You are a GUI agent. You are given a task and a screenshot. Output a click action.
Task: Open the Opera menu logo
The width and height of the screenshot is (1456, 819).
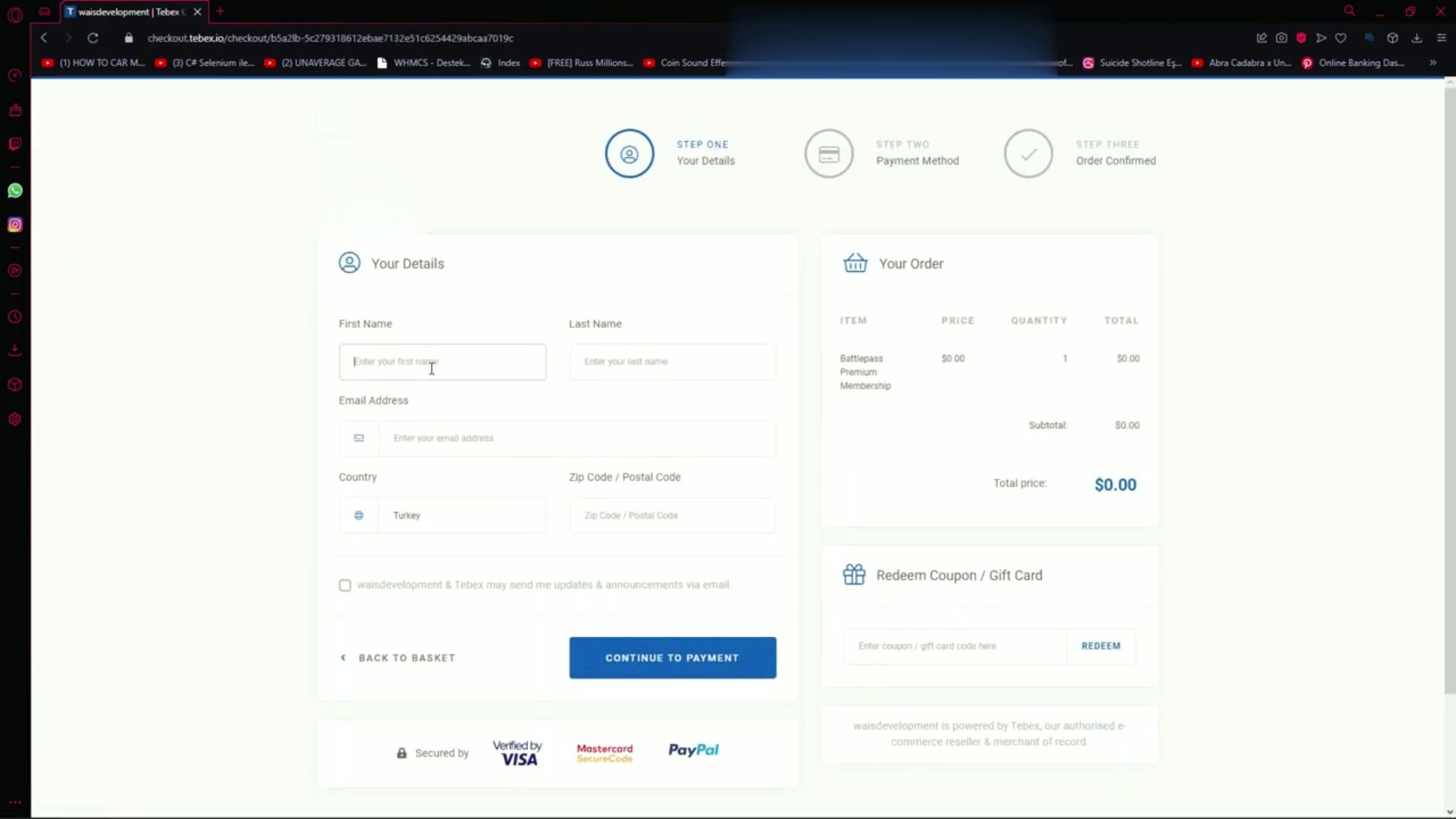click(14, 14)
